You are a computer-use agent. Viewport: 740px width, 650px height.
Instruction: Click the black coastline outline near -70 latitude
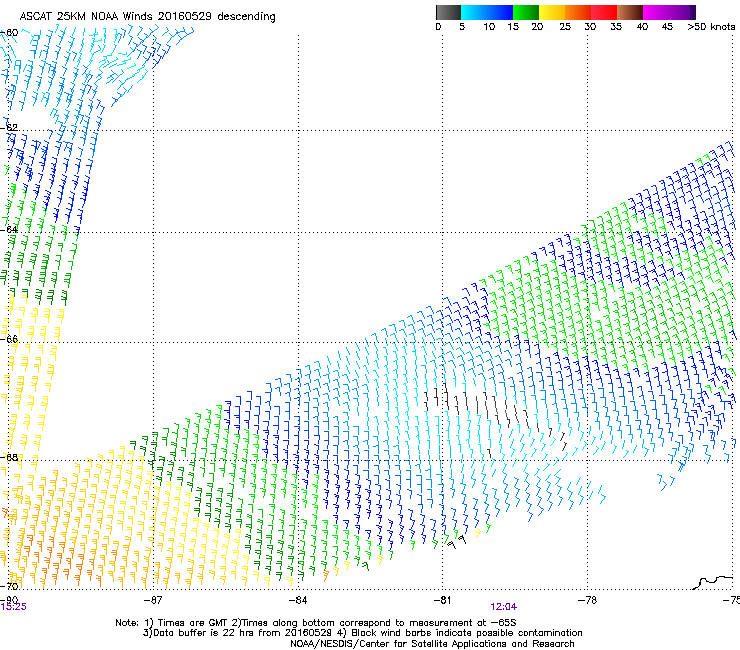[x=713, y=582]
